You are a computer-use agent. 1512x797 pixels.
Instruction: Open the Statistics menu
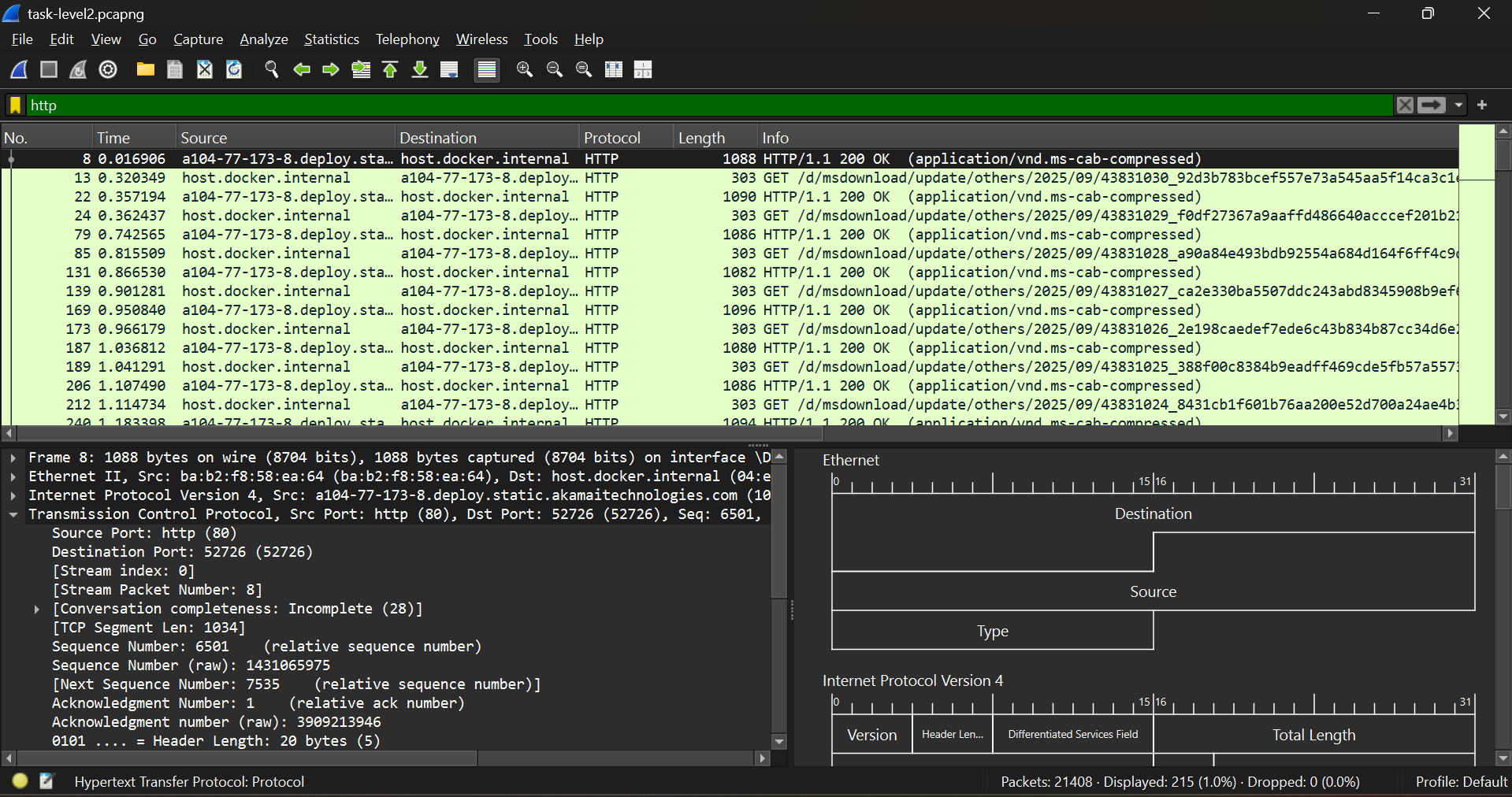click(331, 39)
